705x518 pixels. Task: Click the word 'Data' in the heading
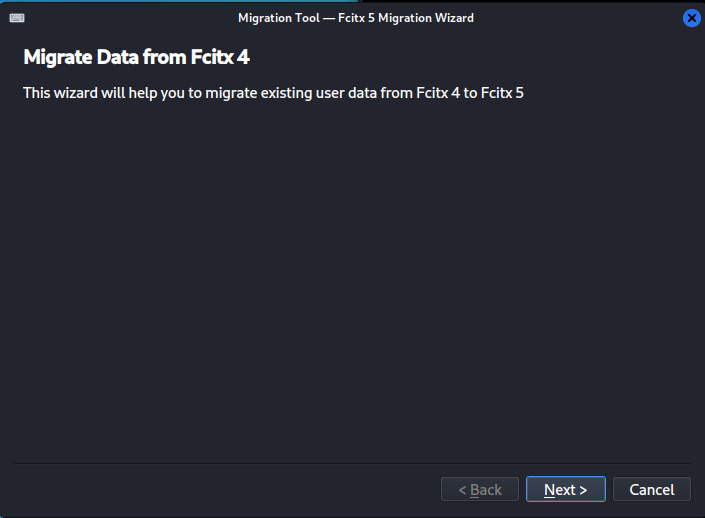tap(122, 57)
